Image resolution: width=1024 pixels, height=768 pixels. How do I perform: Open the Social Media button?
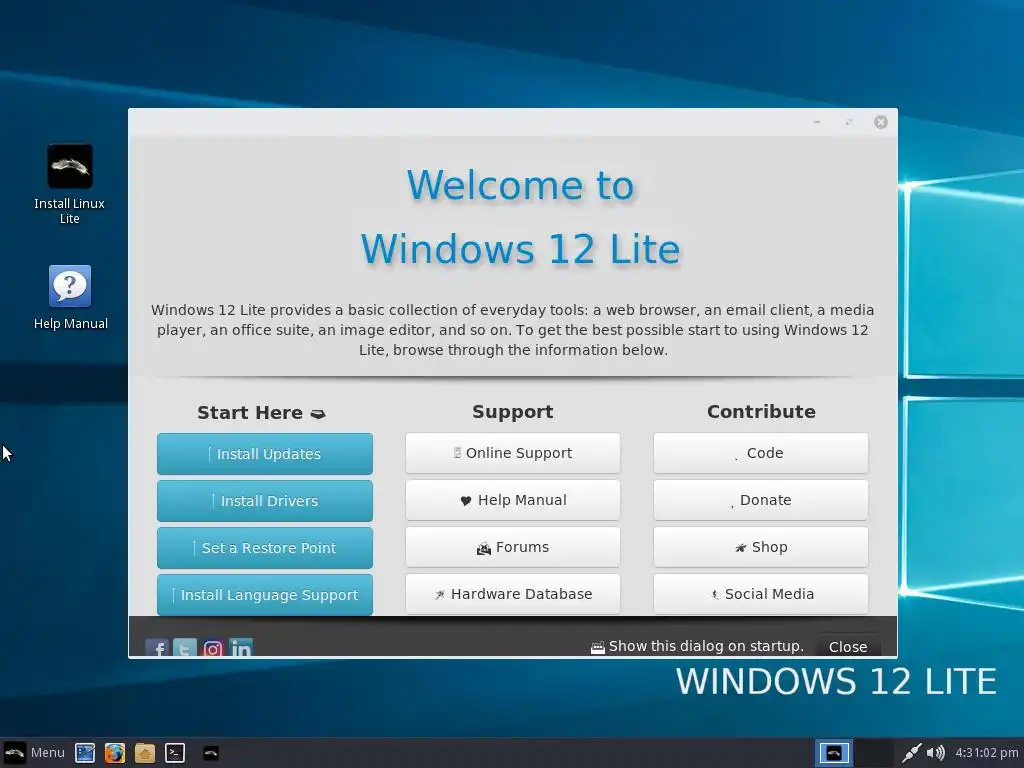click(761, 594)
